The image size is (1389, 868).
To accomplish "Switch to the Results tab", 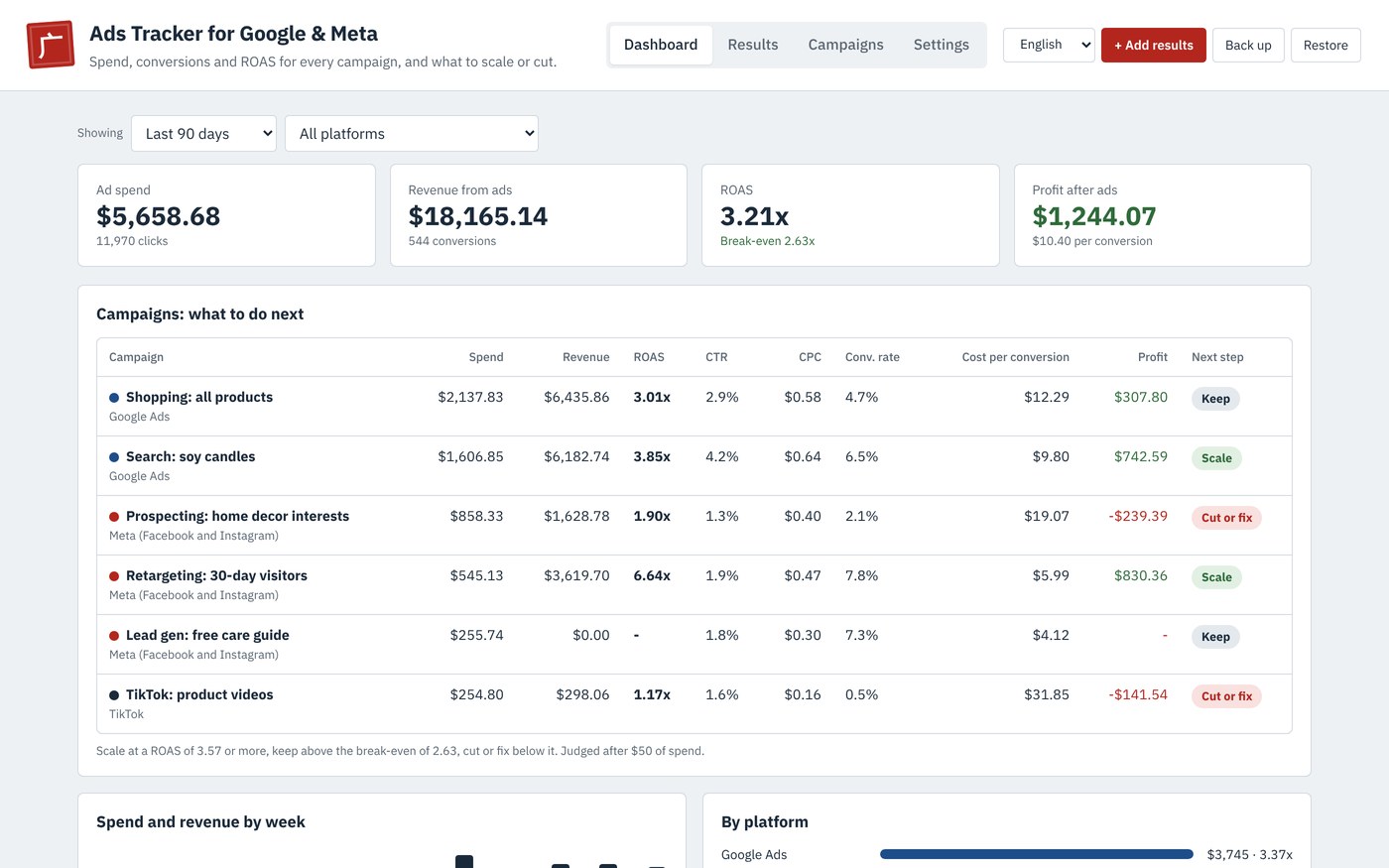I will [753, 45].
